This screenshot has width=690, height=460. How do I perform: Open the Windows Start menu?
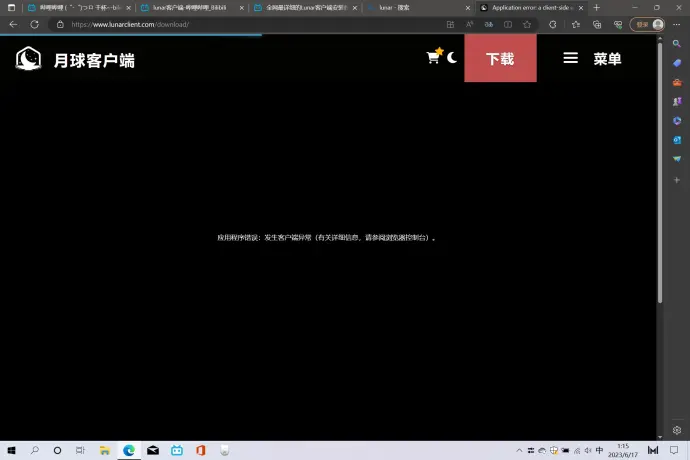pyautogui.click(x=11, y=451)
